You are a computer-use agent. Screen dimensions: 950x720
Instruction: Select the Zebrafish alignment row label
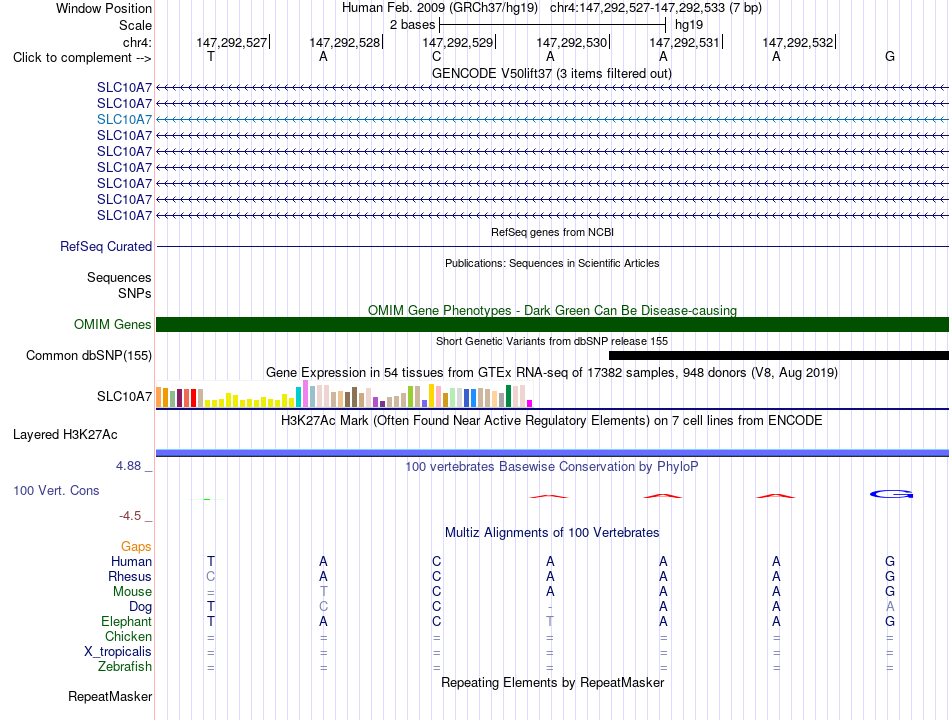click(x=125, y=667)
